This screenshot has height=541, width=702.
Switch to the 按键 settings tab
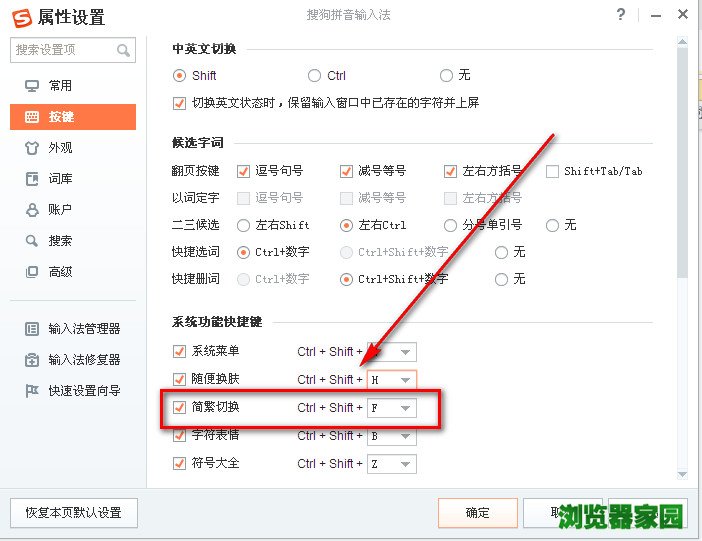click(72, 117)
